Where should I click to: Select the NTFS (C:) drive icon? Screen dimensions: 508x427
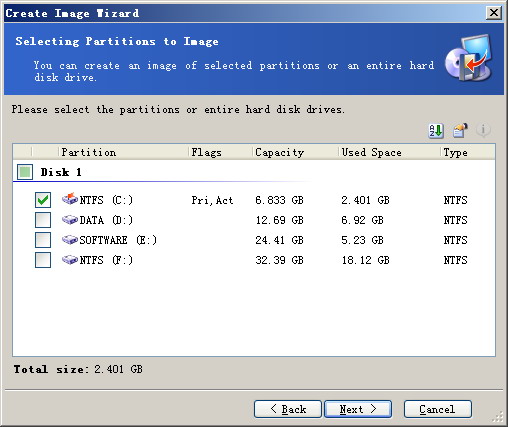pyautogui.click(x=70, y=199)
